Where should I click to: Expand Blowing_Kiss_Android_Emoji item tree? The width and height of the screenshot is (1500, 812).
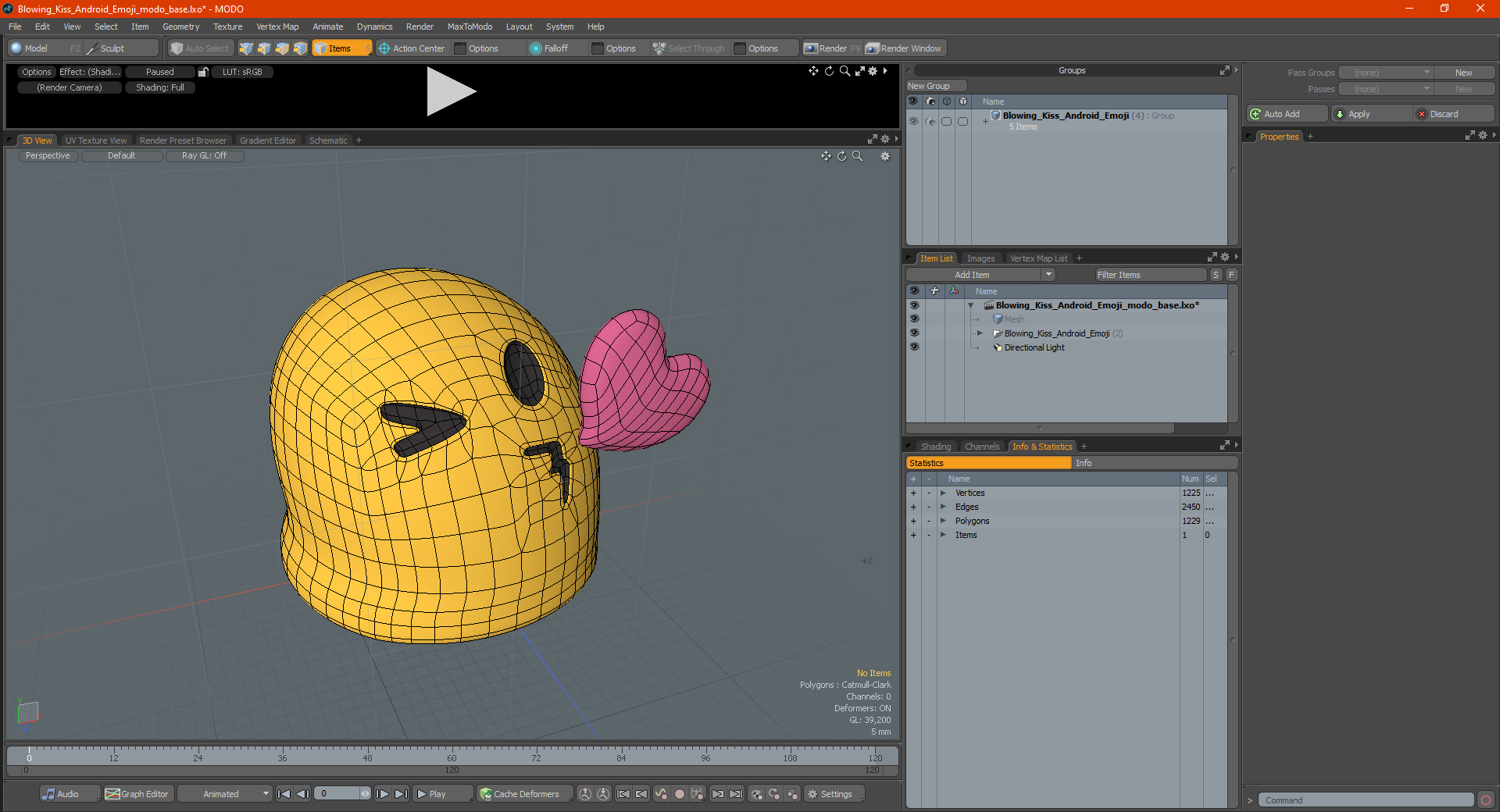980,333
